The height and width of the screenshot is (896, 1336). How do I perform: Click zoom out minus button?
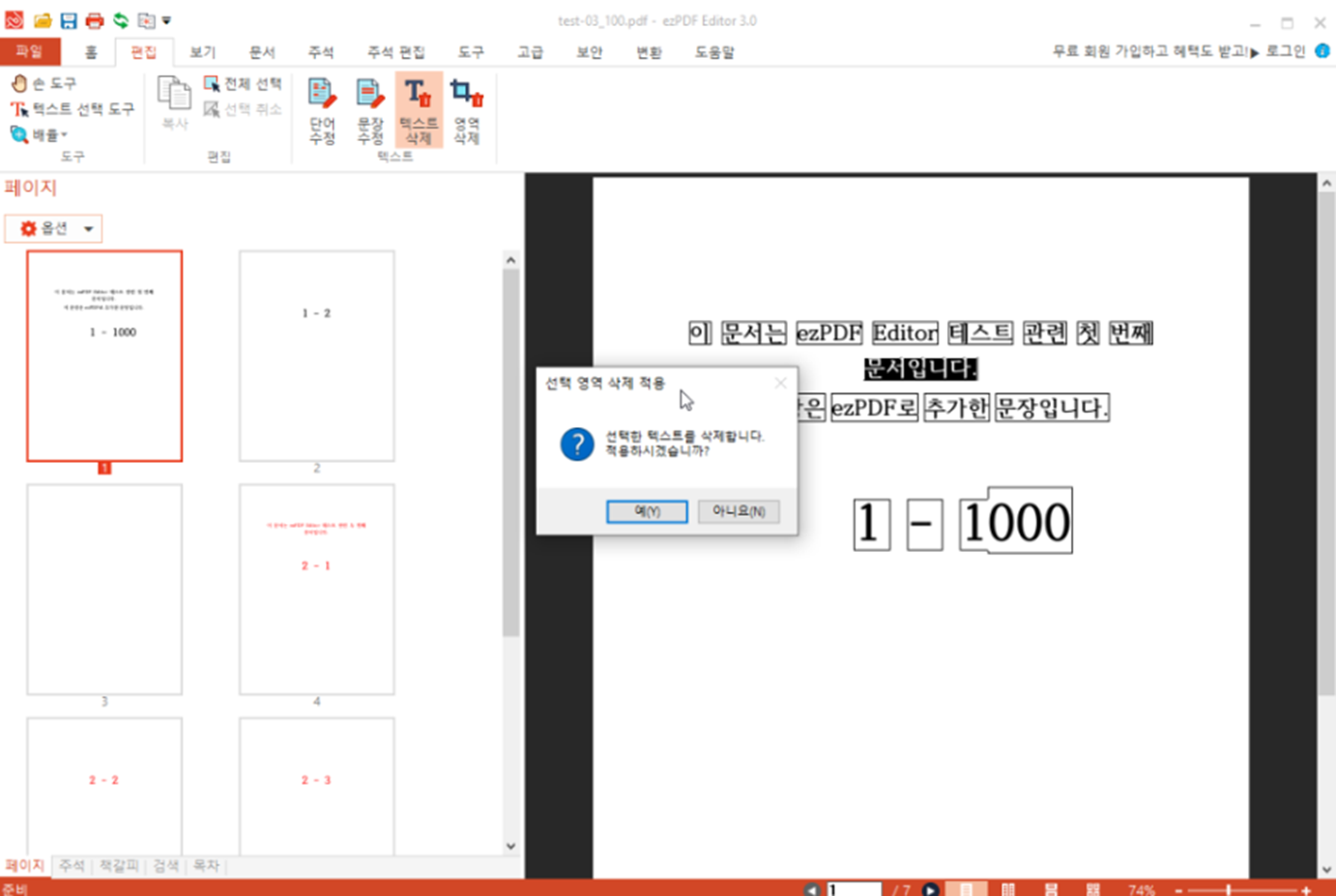(1178, 890)
